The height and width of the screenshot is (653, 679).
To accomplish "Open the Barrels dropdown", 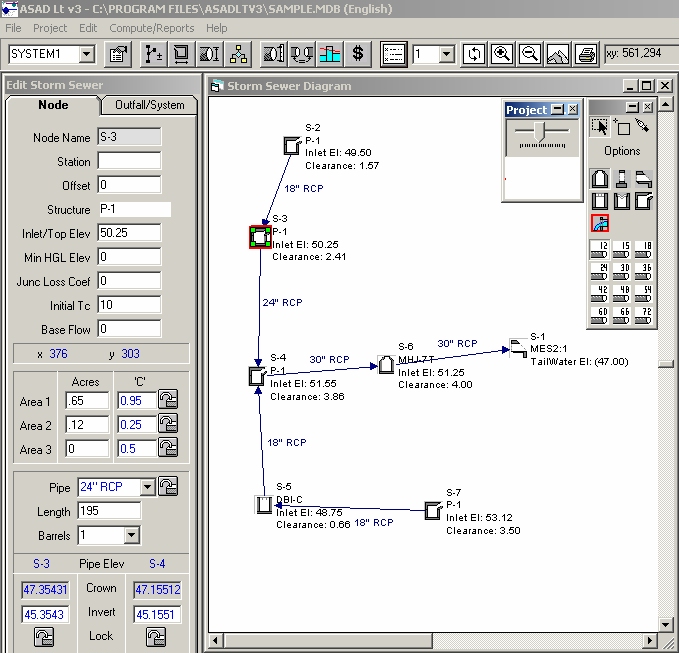I will click(x=131, y=535).
